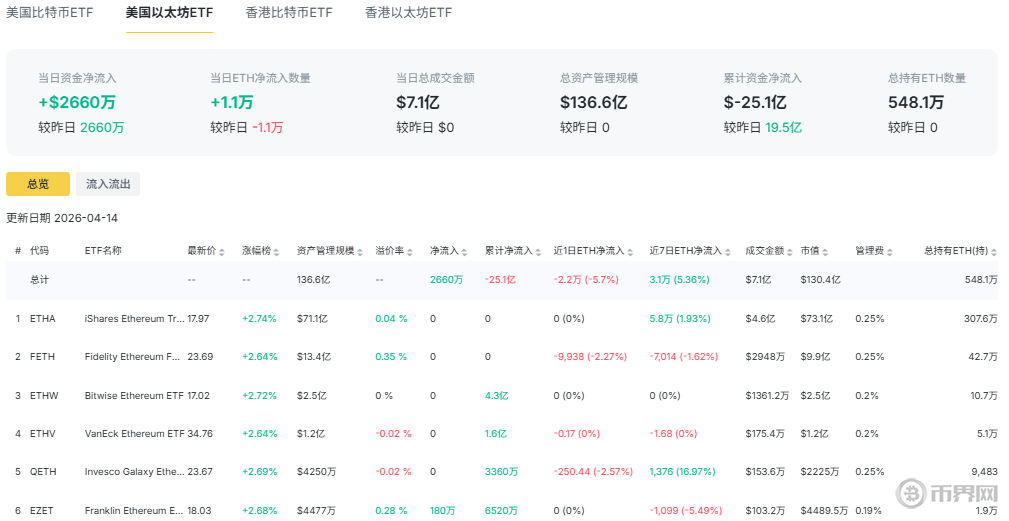Screen dimensions: 1009x521
Task: Sort by 最新价 column arrows
Action: pos(222,251)
